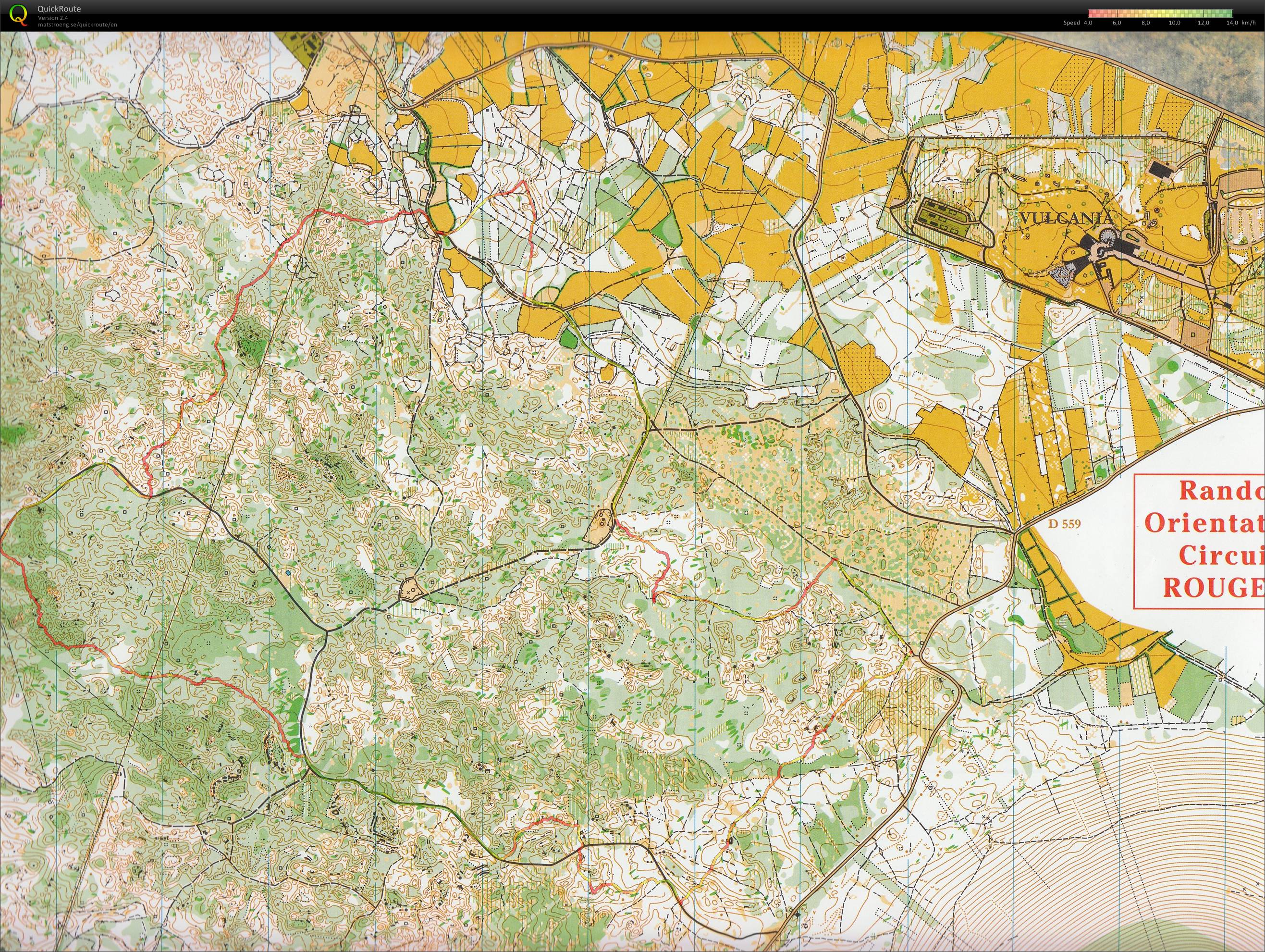Click the 10,0 speed scale value
Viewport: 1265px width, 952px height.
(1175, 23)
